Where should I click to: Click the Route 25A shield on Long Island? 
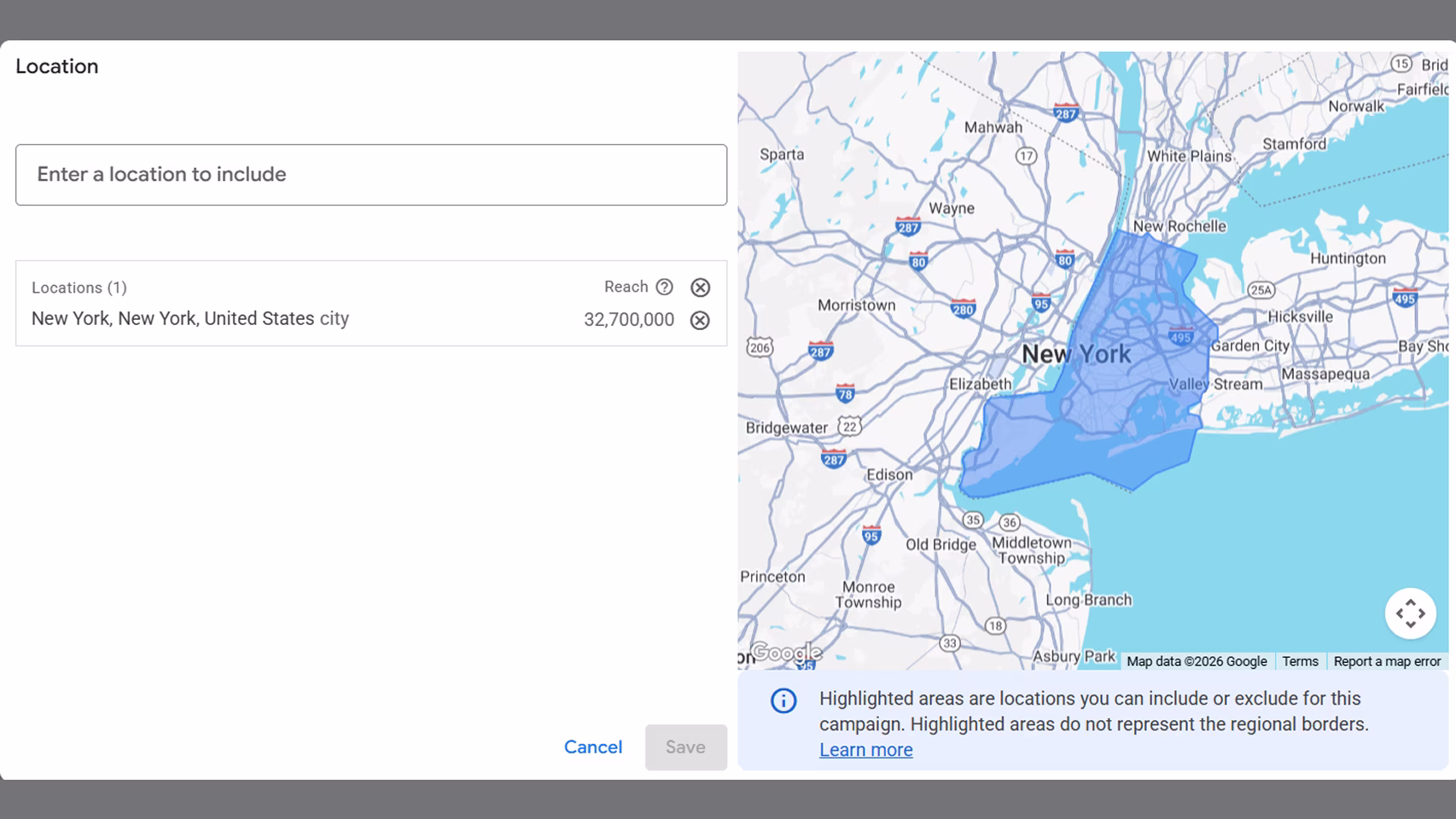coord(1261,290)
